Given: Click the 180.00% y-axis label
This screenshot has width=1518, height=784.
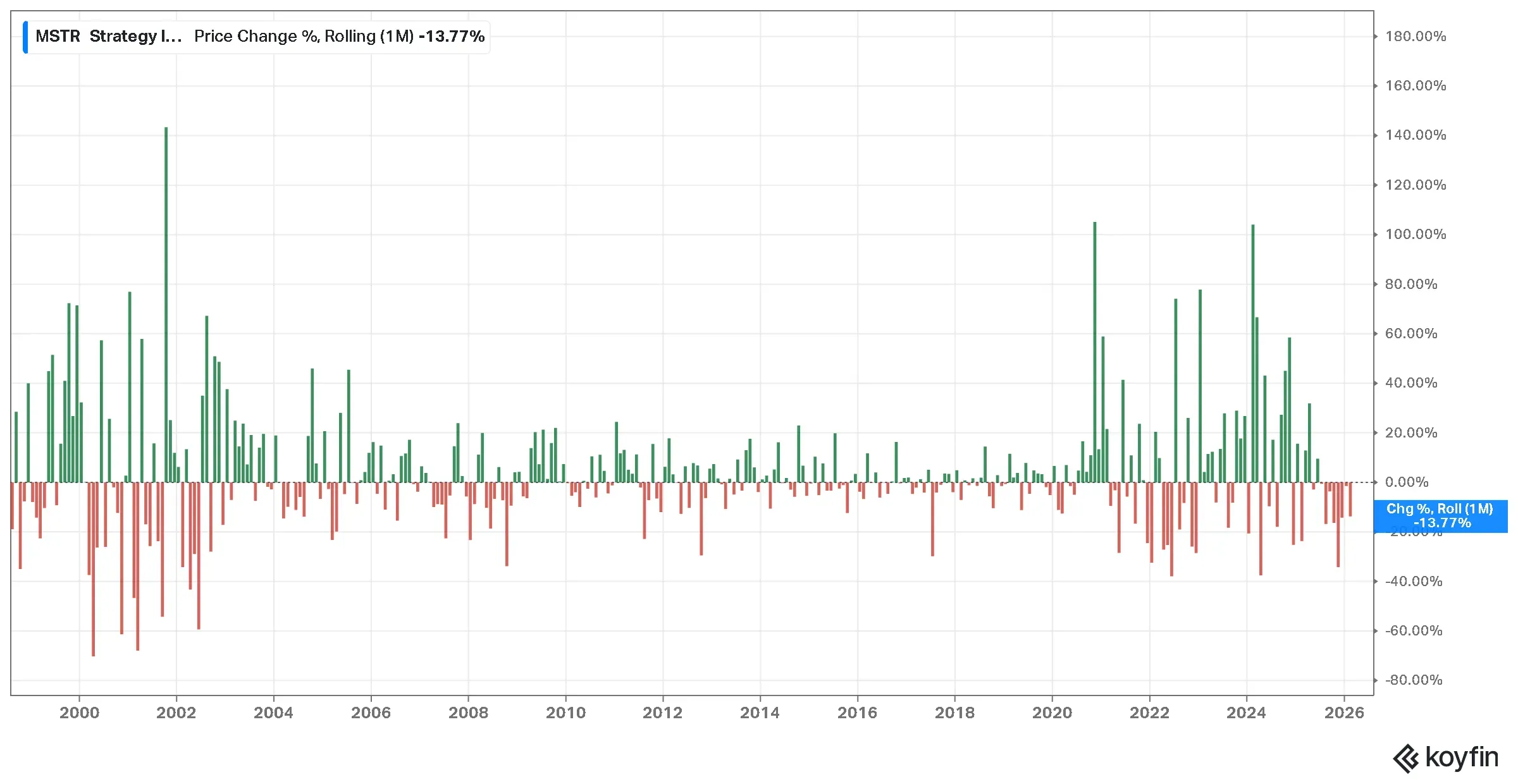Looking at the screenshot, I should pos(1416,37).
